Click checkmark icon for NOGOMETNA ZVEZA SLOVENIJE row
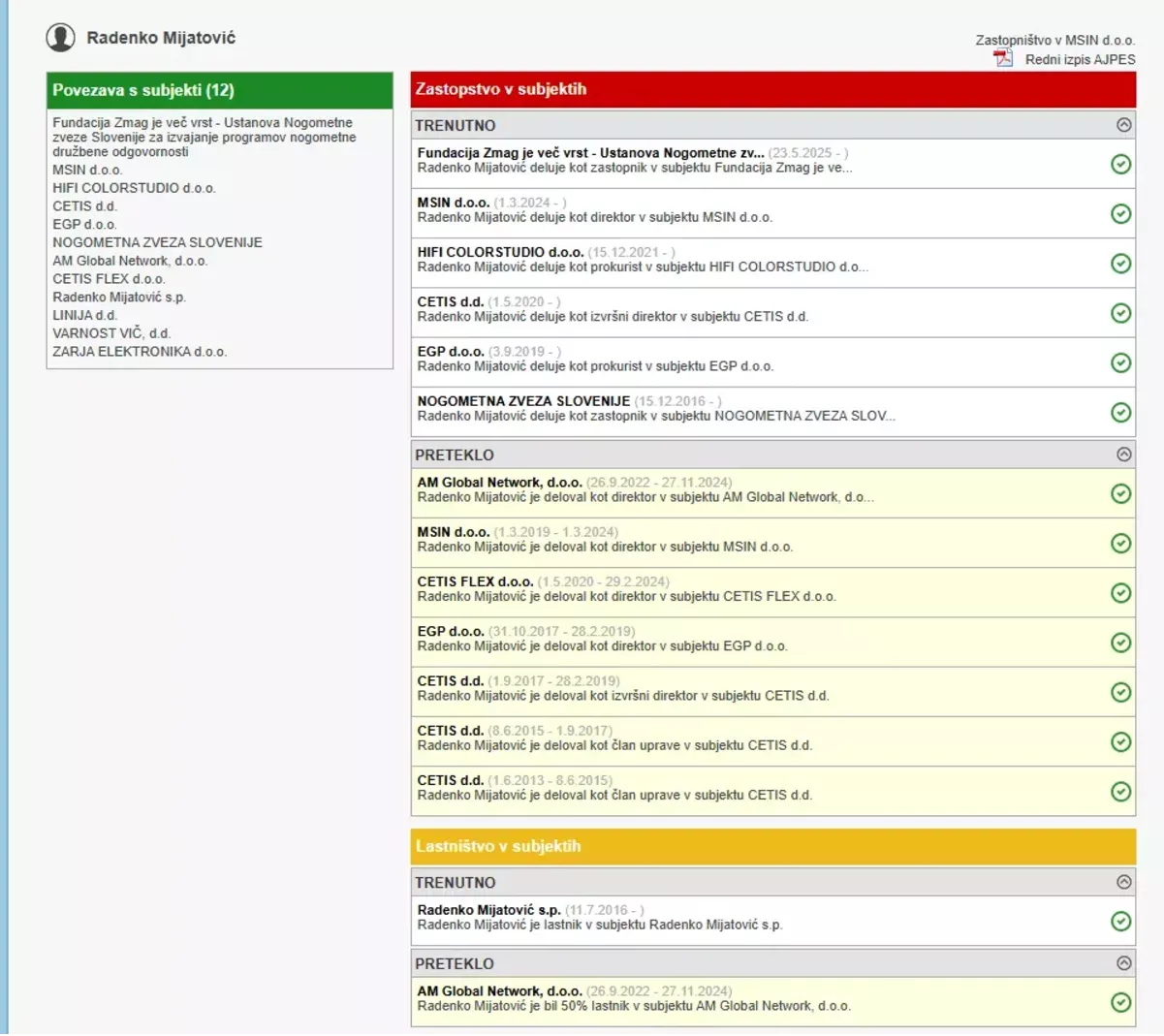This screenshot has width=1164, height=1036. 1120,413
